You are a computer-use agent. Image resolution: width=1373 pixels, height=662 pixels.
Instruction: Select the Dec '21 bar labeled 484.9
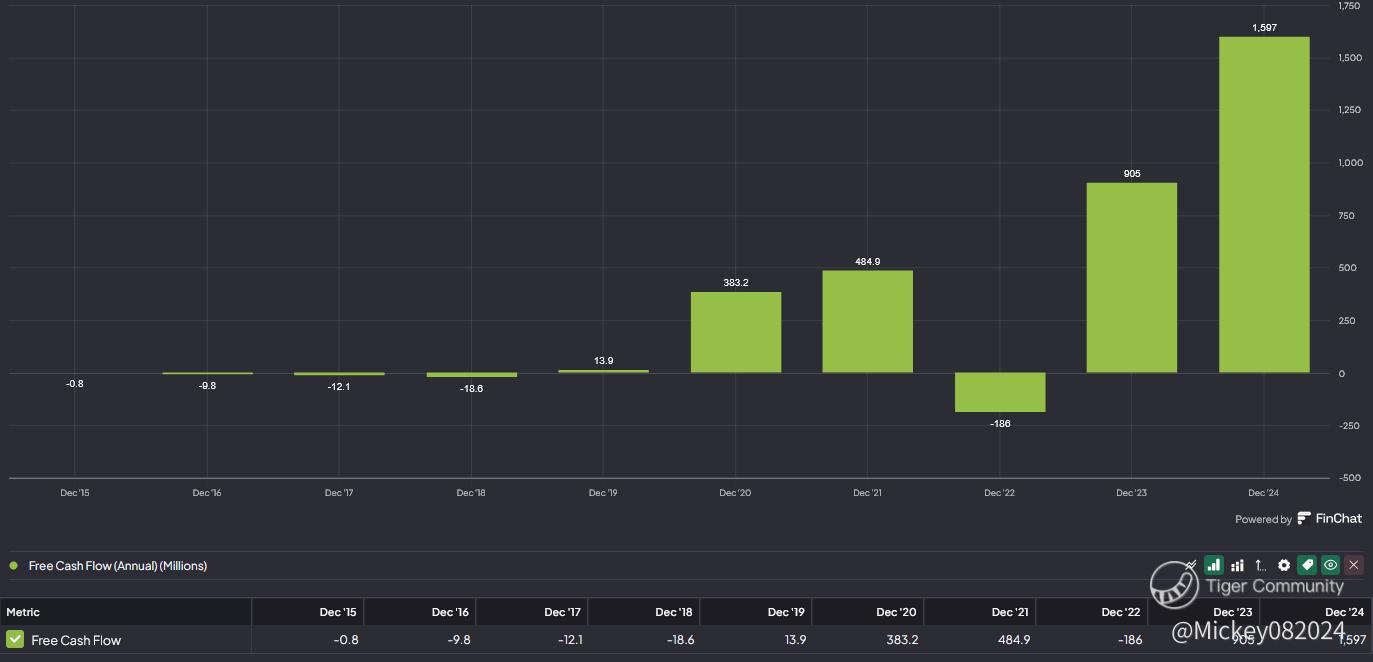click(868, 322)
